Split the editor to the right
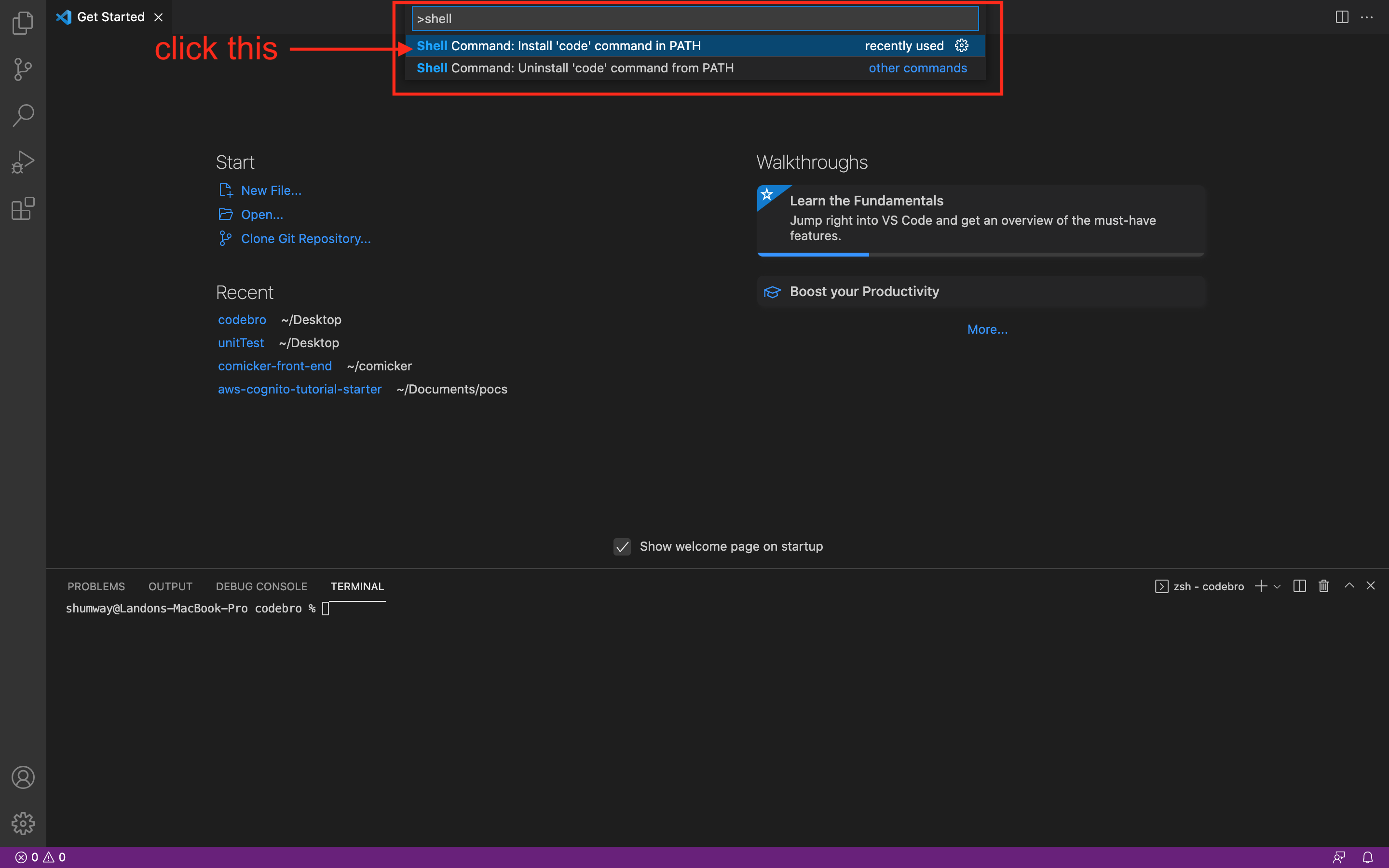The width and height of the screenshot is (1389, 868). tap(1342, 17)
